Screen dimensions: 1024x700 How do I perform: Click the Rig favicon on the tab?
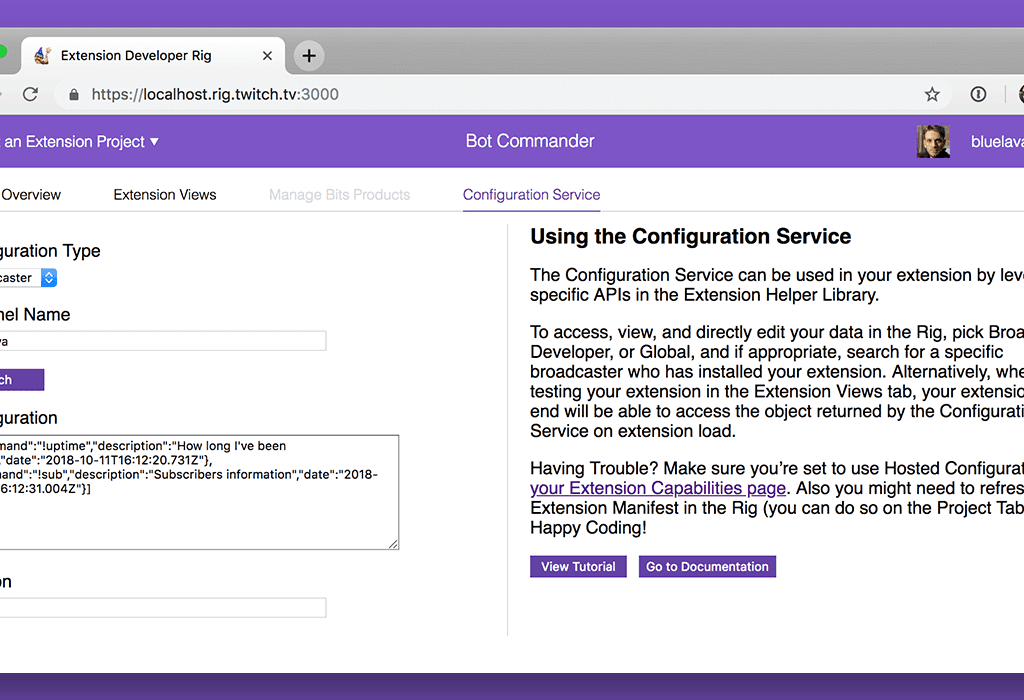[43, 56]
